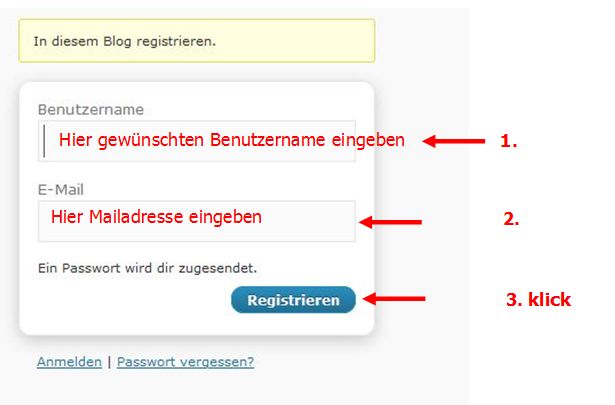This screenshot has width=615, height=405.
Task: Click the text cursor in Benutzername field
Action: (x=45, y=141)
